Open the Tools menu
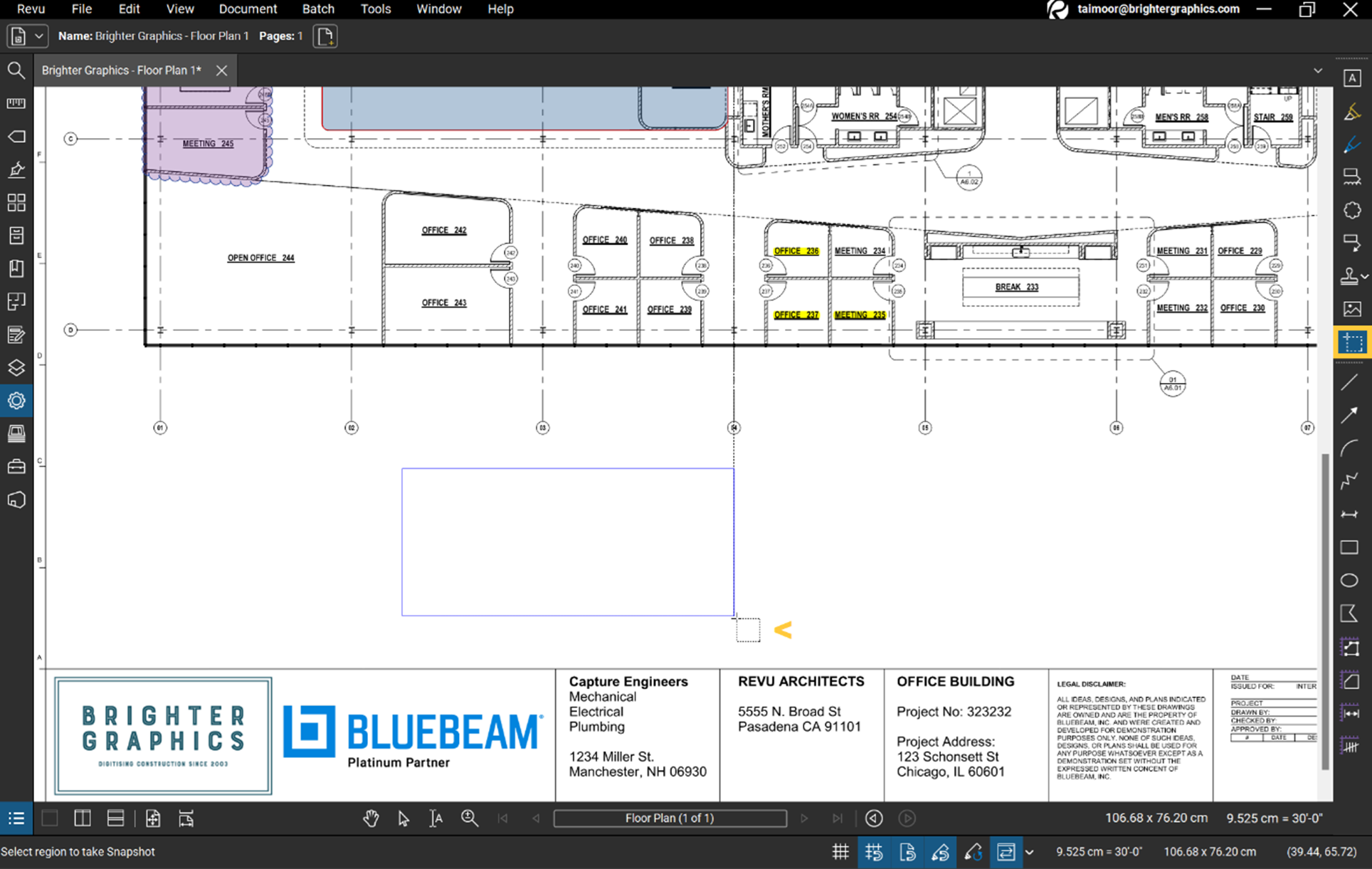Viewport: 1372px width, 869px height. coord(376,9)
